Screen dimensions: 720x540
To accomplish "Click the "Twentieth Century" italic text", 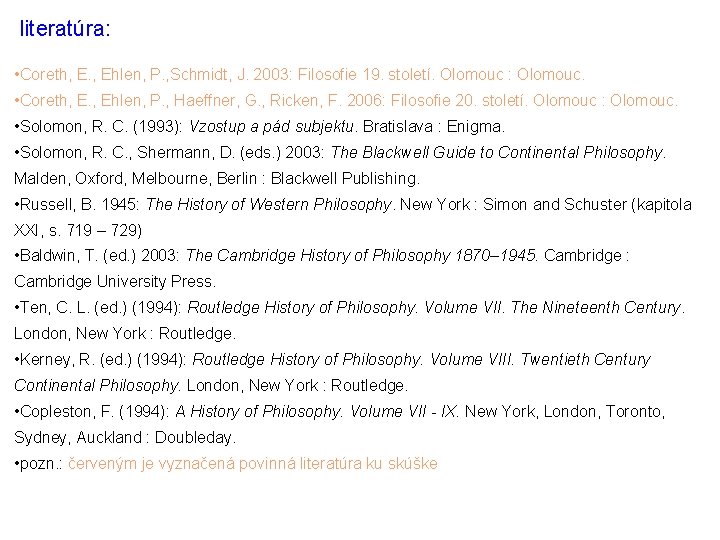I will tap(584, 359).
